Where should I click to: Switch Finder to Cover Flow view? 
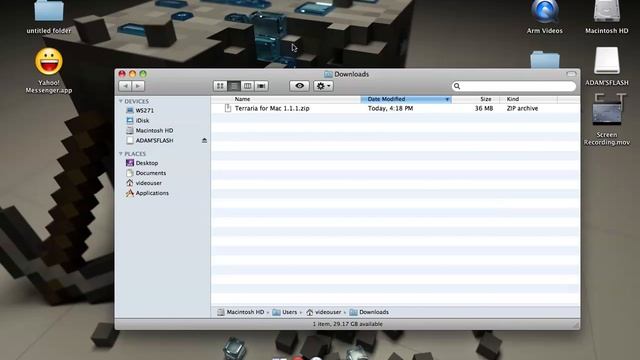(x=261, y=86)
